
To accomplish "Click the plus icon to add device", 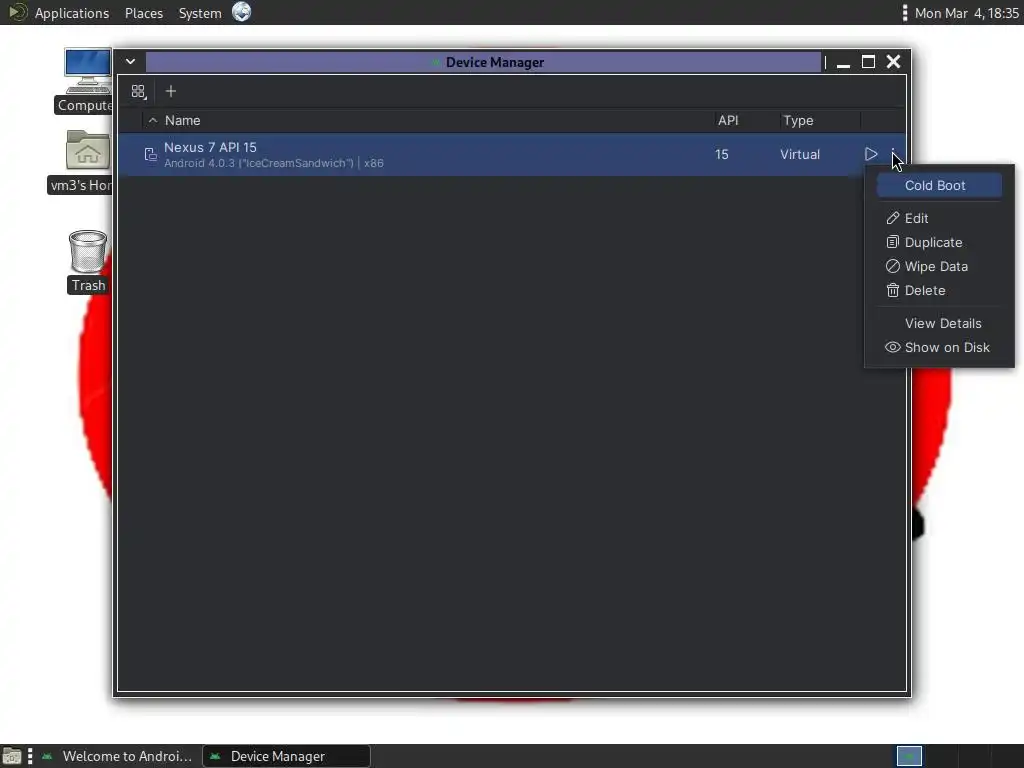I will pos(171,91).
